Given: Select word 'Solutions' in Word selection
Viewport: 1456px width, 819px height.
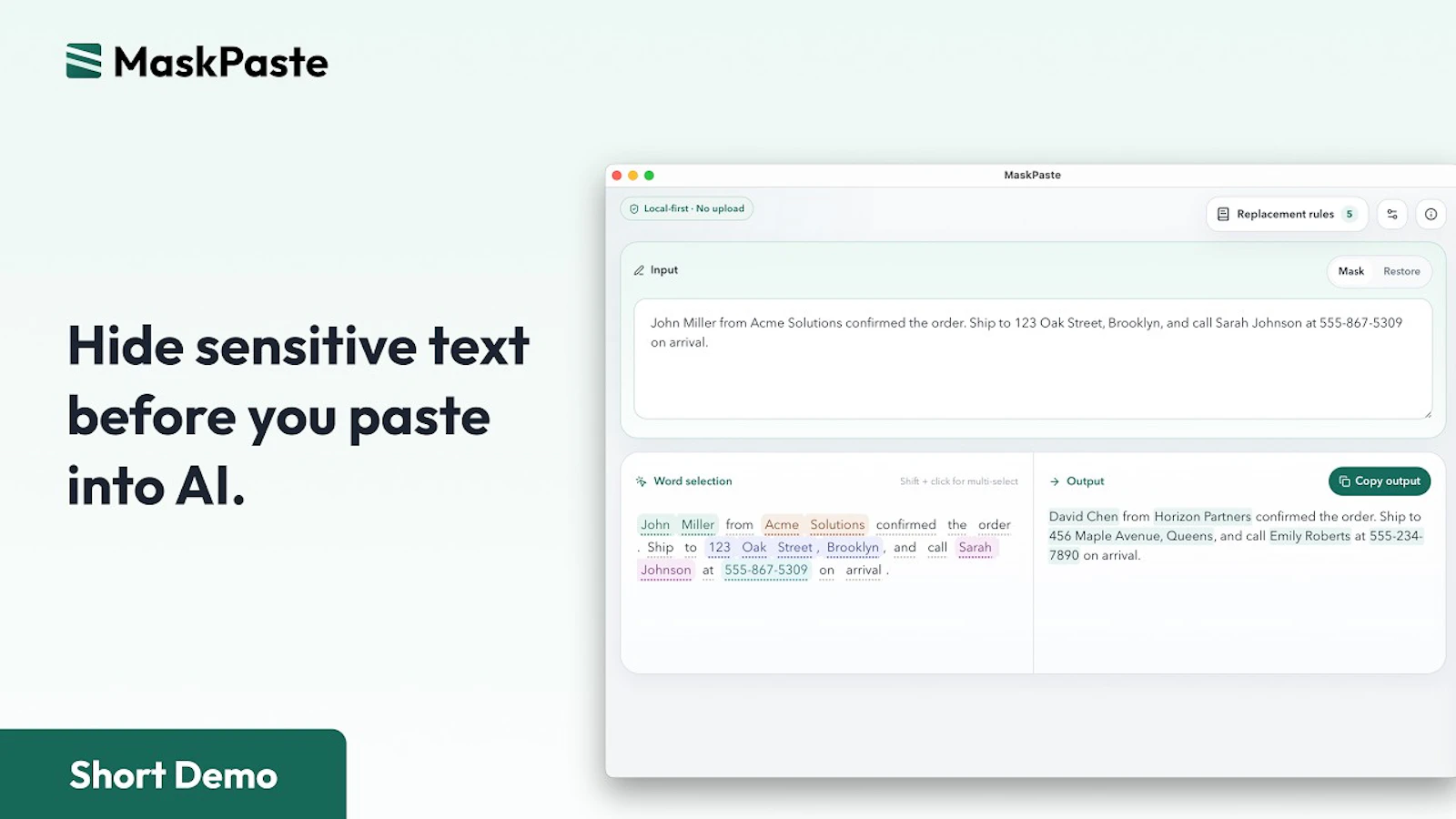Looking at the screenshot, I should point(837,525).
